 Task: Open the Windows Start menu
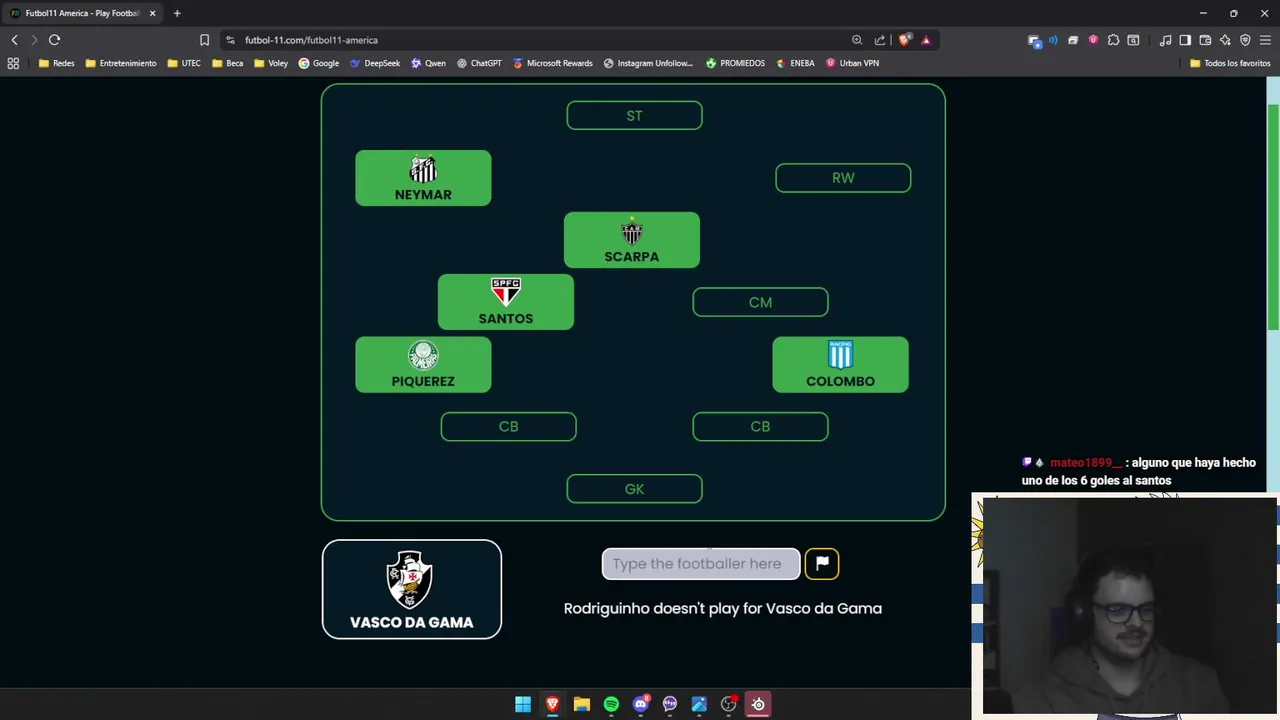point(523,705)
